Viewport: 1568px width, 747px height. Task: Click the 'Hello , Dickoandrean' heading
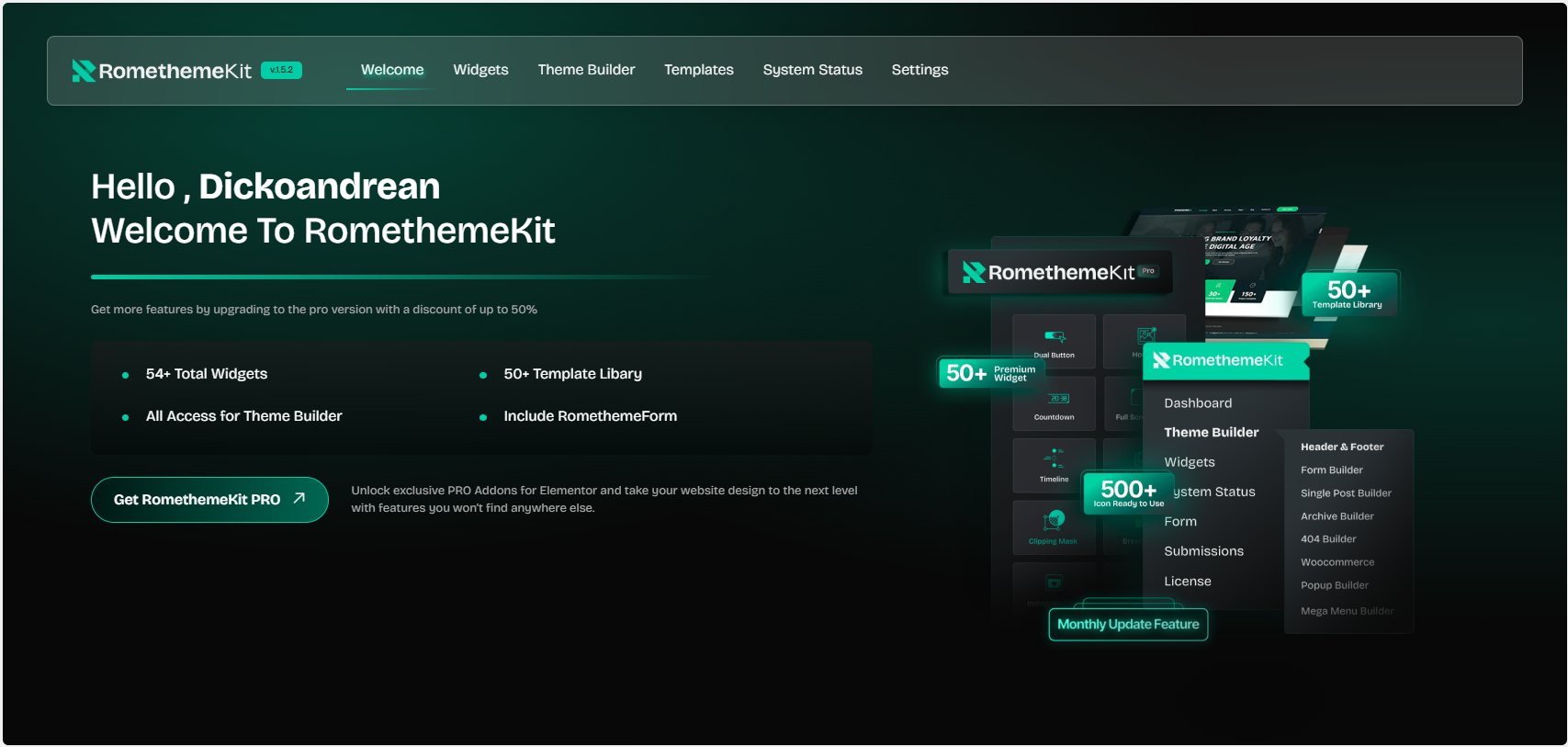tap(265, 187)
